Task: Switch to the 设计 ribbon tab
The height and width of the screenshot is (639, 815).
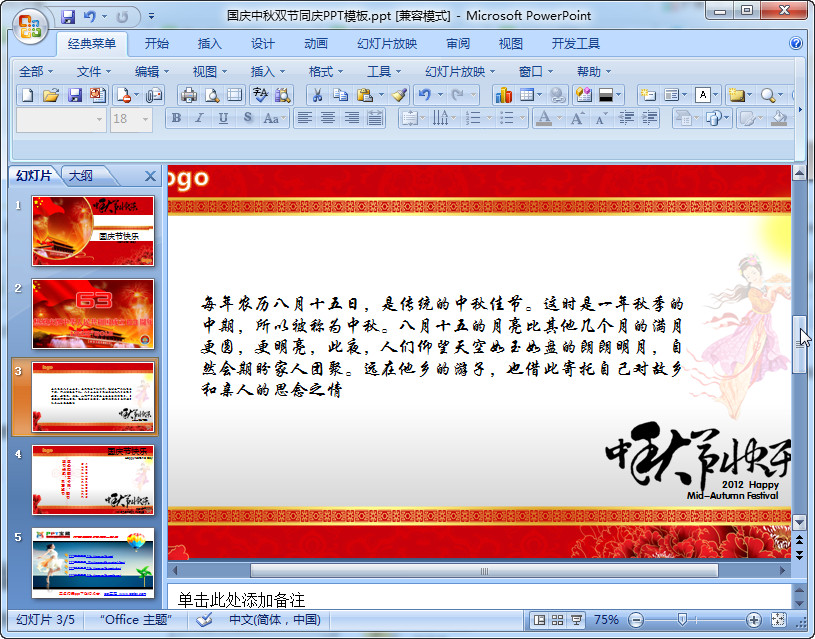Action: pos(262,44)
